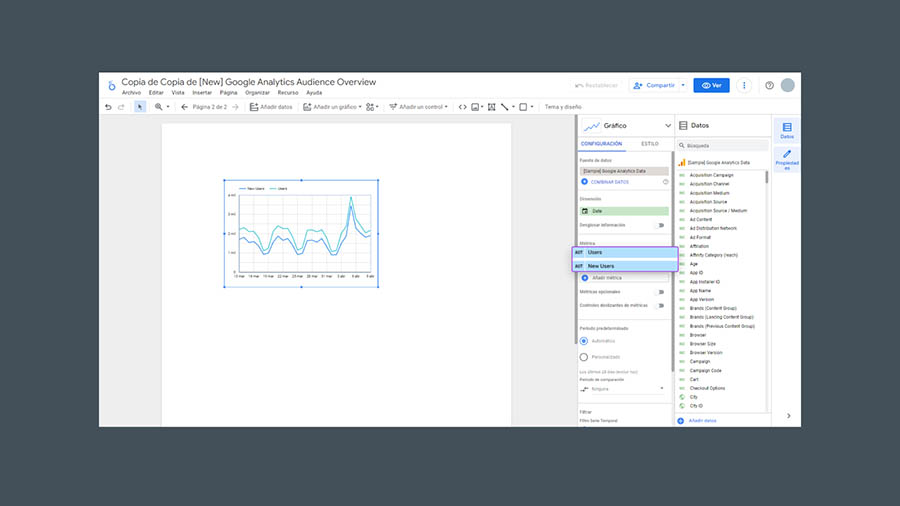Open the Organizar menu
Viewport: 900px width, 506px height.
coord(257,93)
